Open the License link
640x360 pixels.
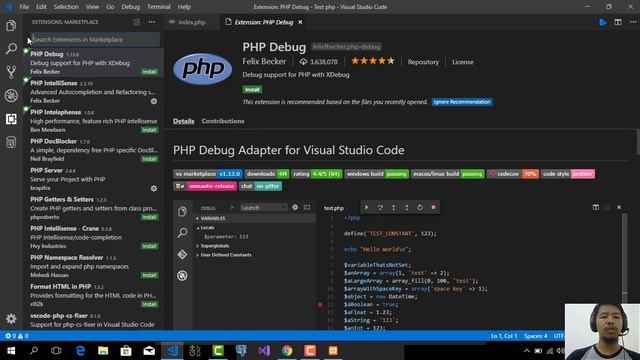pyautogui.click(x=463, y=62)
